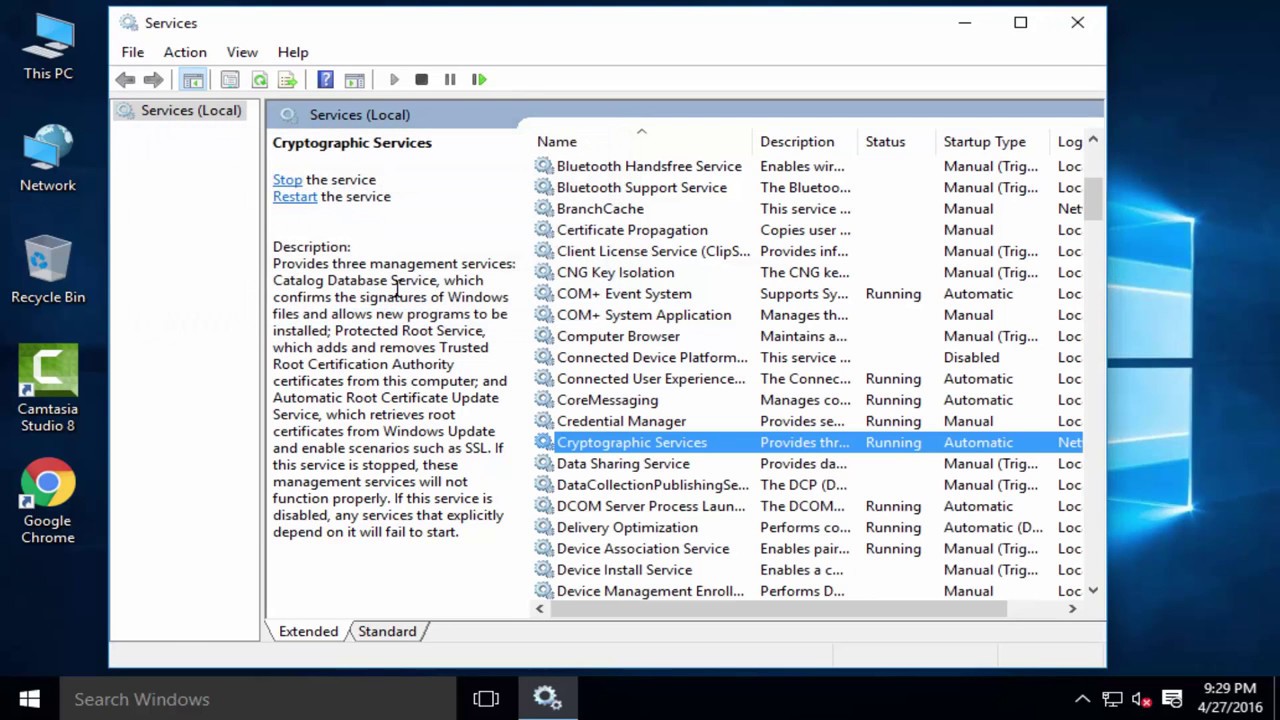
Task: Select the Credential Manager service row
Action: (807, 421)
